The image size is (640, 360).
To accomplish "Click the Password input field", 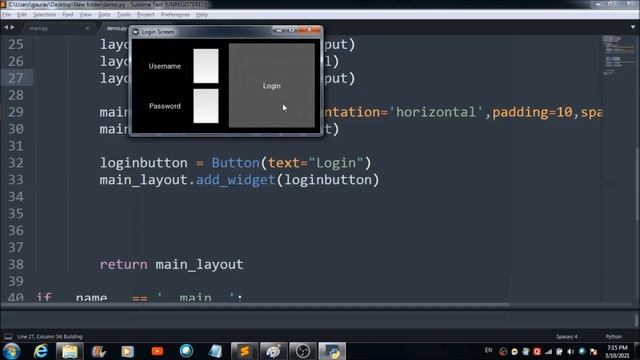I will (206, 106).
